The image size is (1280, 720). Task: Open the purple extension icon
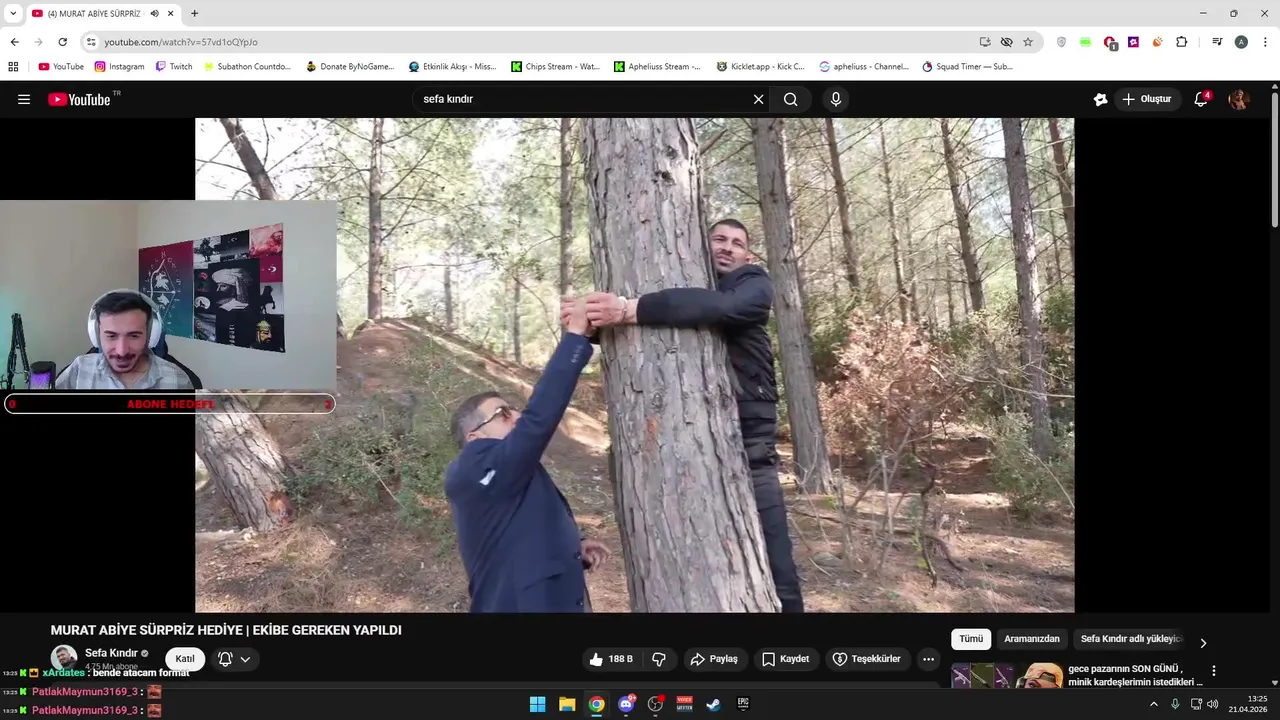tap(1133, 42)
